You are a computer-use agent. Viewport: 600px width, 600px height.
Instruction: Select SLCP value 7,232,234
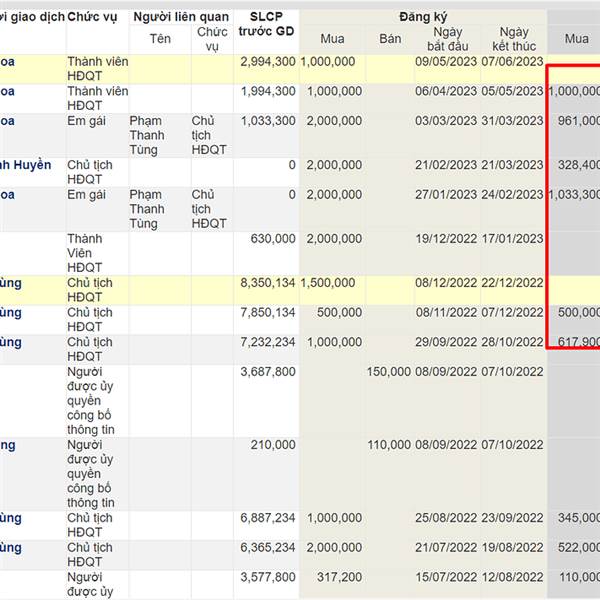tap(268, 342)
